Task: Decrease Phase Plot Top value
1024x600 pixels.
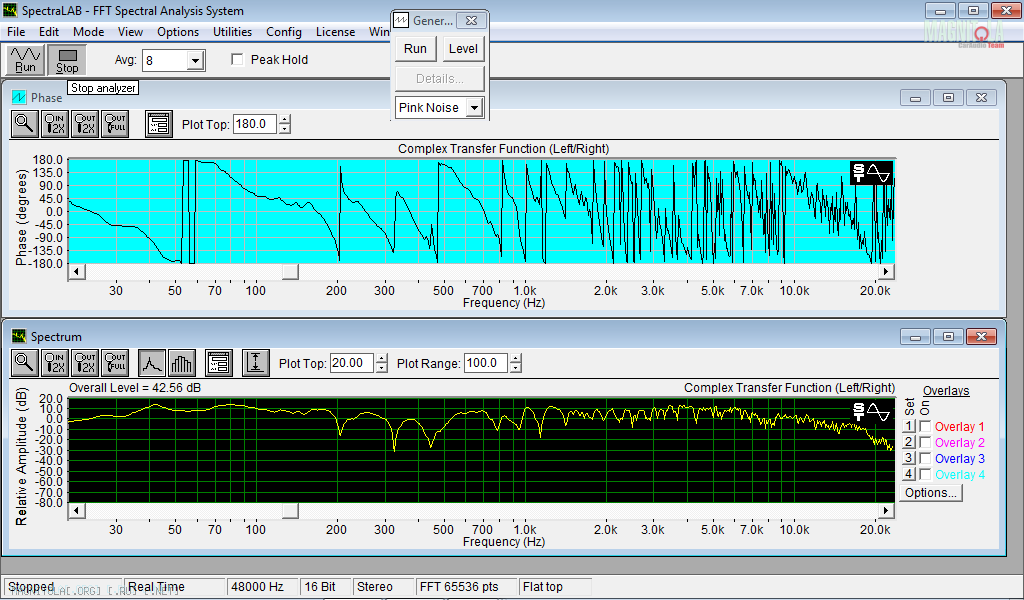Action: (284, 129)
